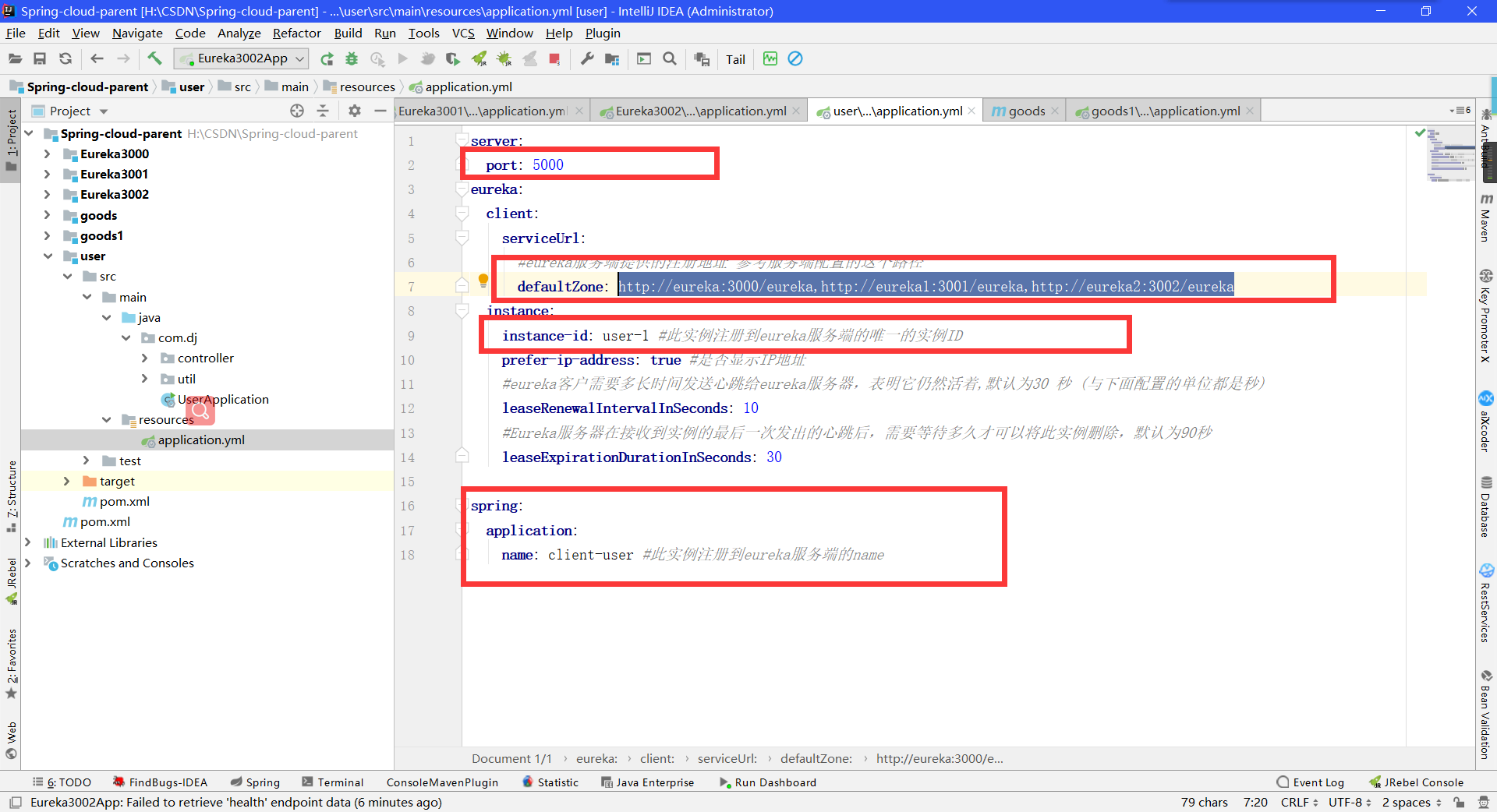The width and height of the screenshot is (1497, 812).
Task: Open the FindBugs-IDEA tool window
Action: pyautogui.click(x=161, y=782)
